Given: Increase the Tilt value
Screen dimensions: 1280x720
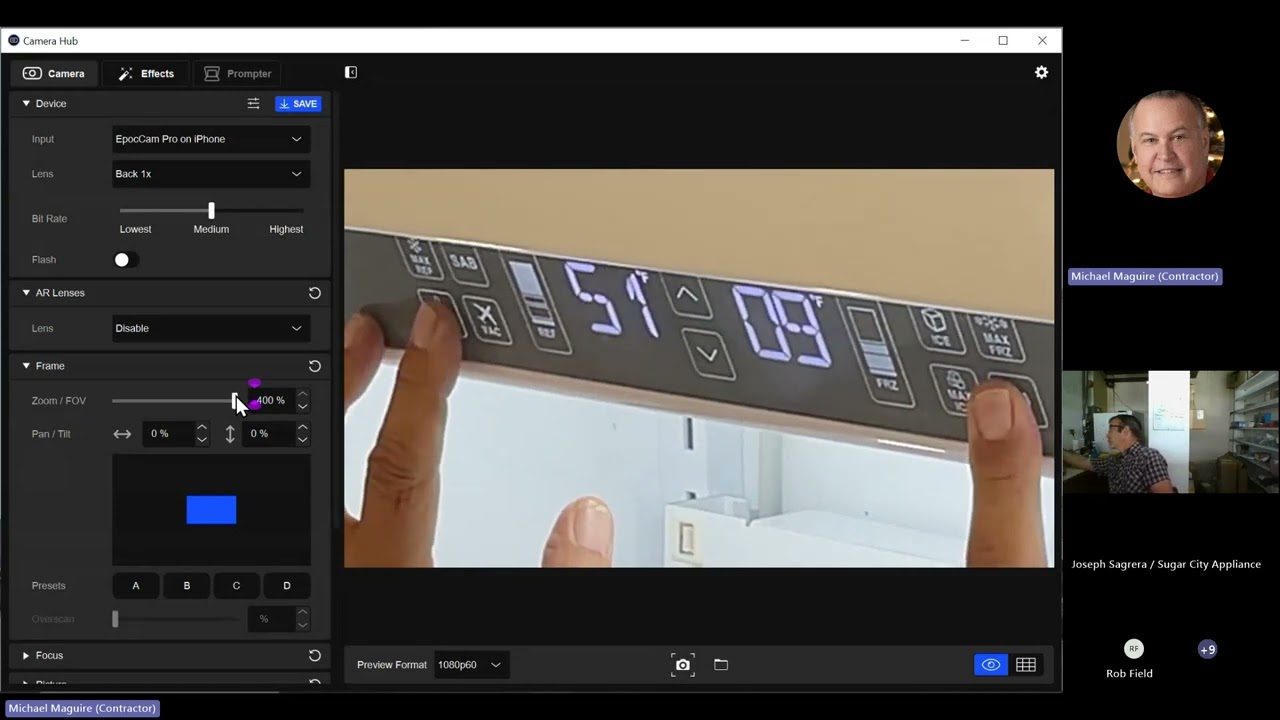Looking at the screenshot, I should (302, 427).
